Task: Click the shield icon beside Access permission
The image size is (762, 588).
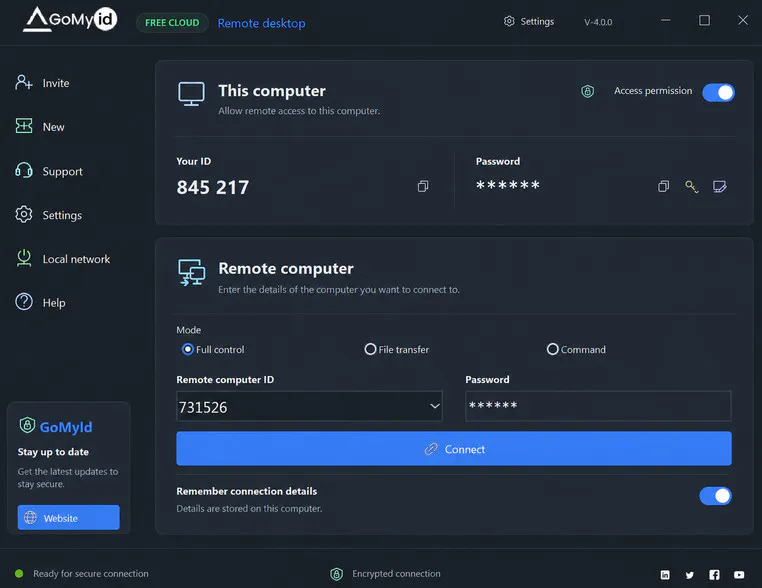Action: [588, 91]
